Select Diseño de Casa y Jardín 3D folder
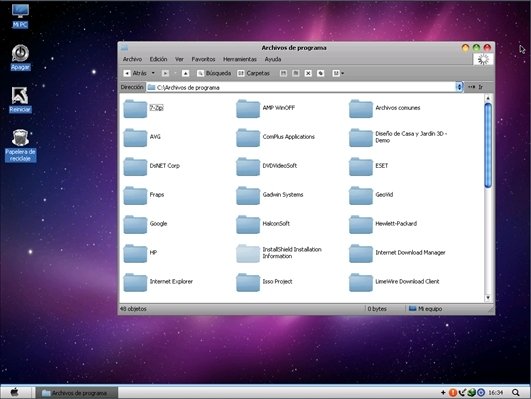Screen dimensions: 531x399 (x=398, y=137)
